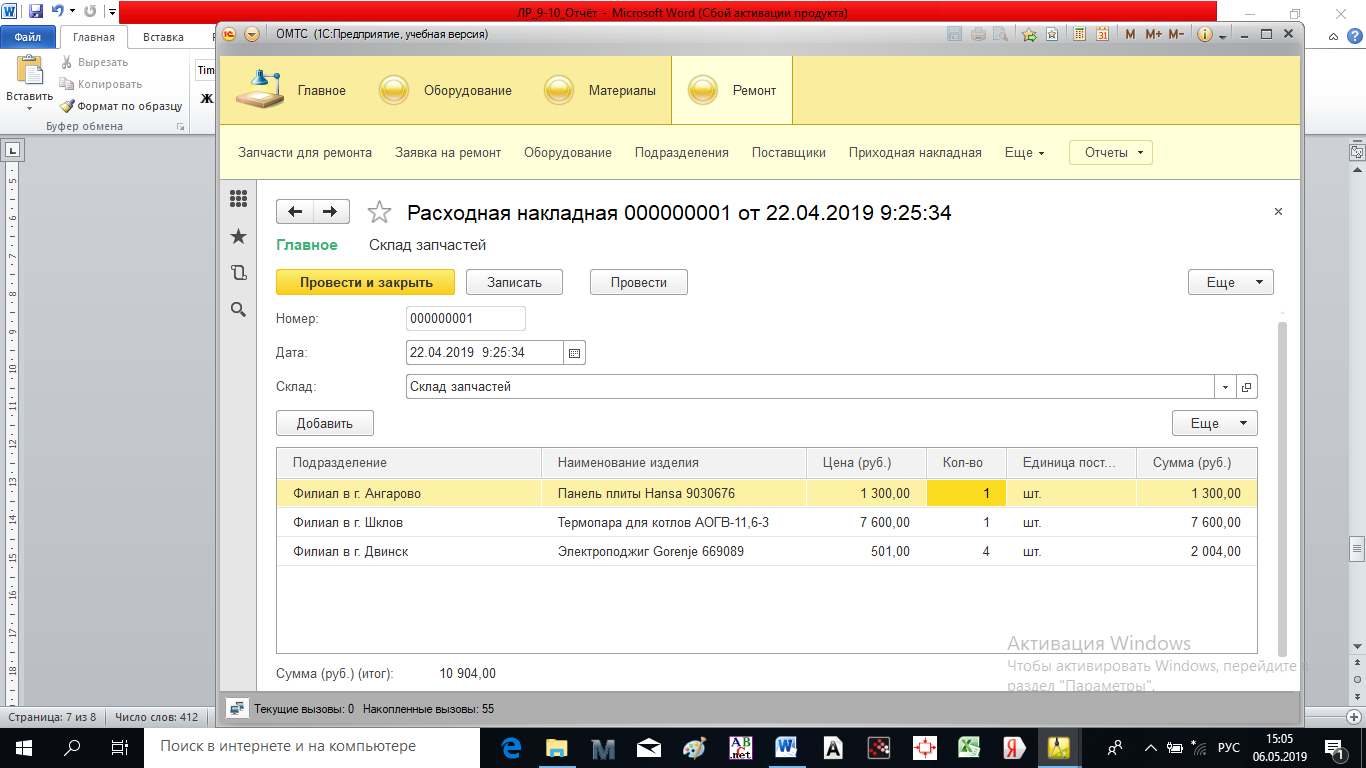This screenshot has width=1366, height=768.
Task: Open Word's Файл tab
Action: [x=27, y=37]
